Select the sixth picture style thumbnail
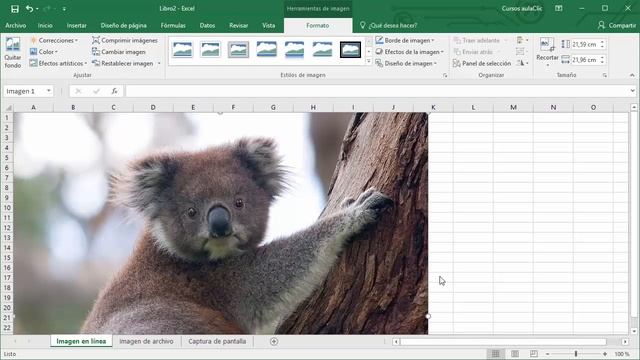This screenshot has height=360, width=640. click(322, 50)
